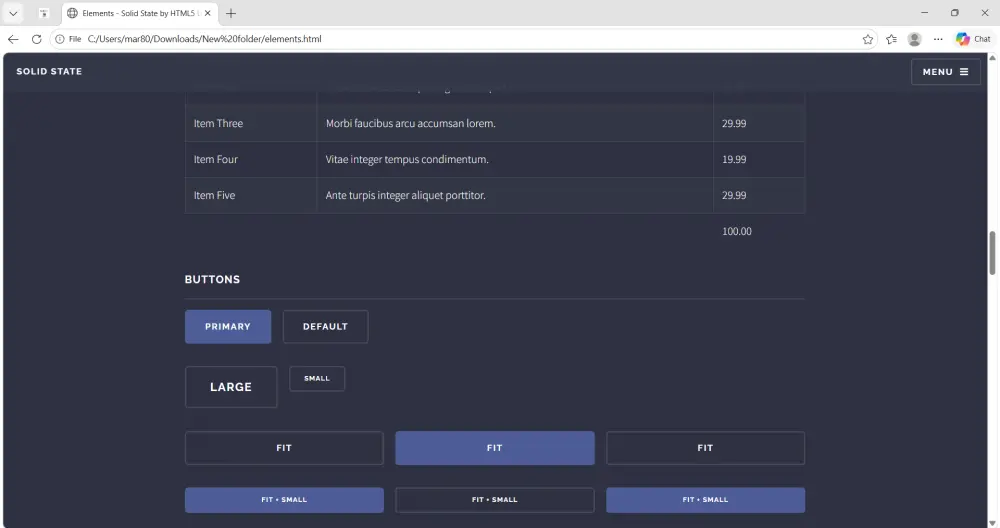
Task: View site information icon by File
Action: [x=60, y=39]
